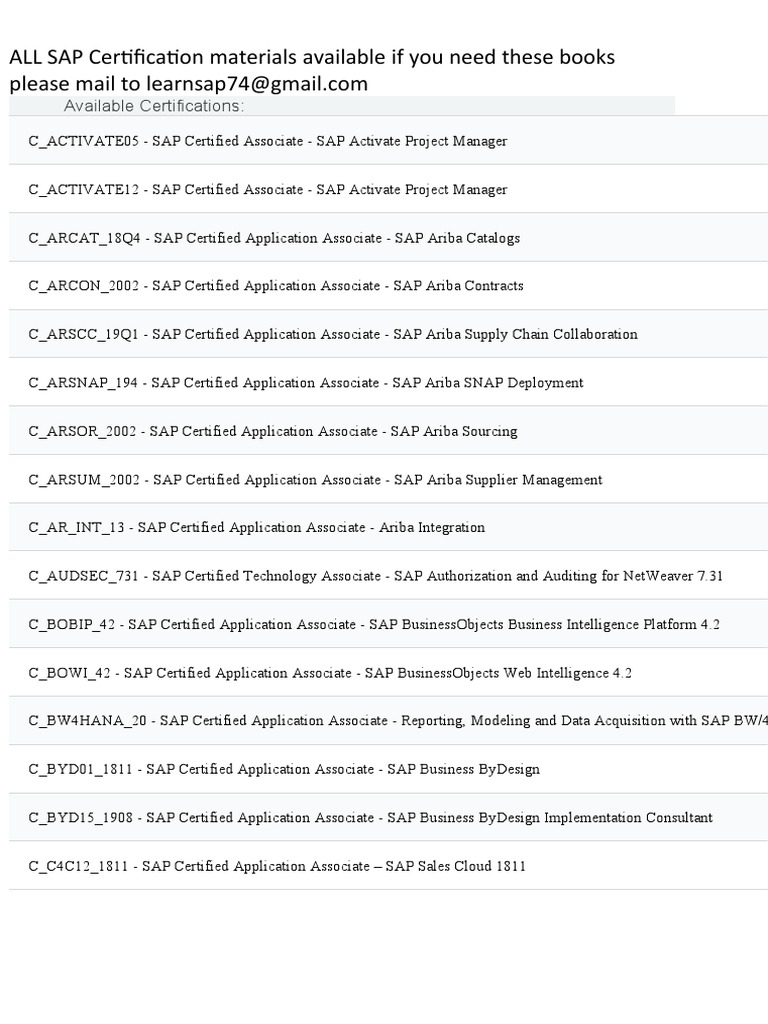Open the C_ARCON_2002 Ariba Contracts entry

pos(276,286)
